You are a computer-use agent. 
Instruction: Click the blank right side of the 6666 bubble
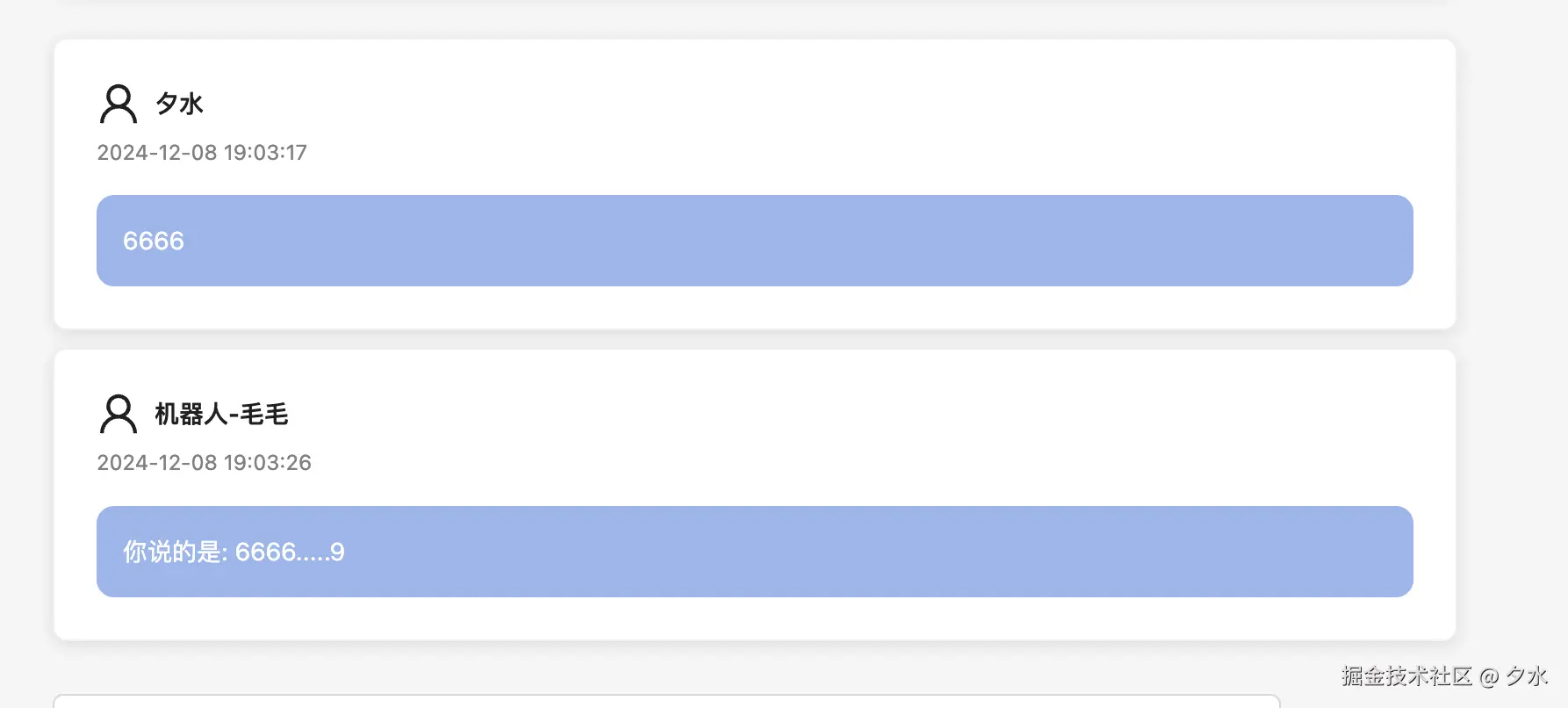pyautogui.click(x=966, y=241)
